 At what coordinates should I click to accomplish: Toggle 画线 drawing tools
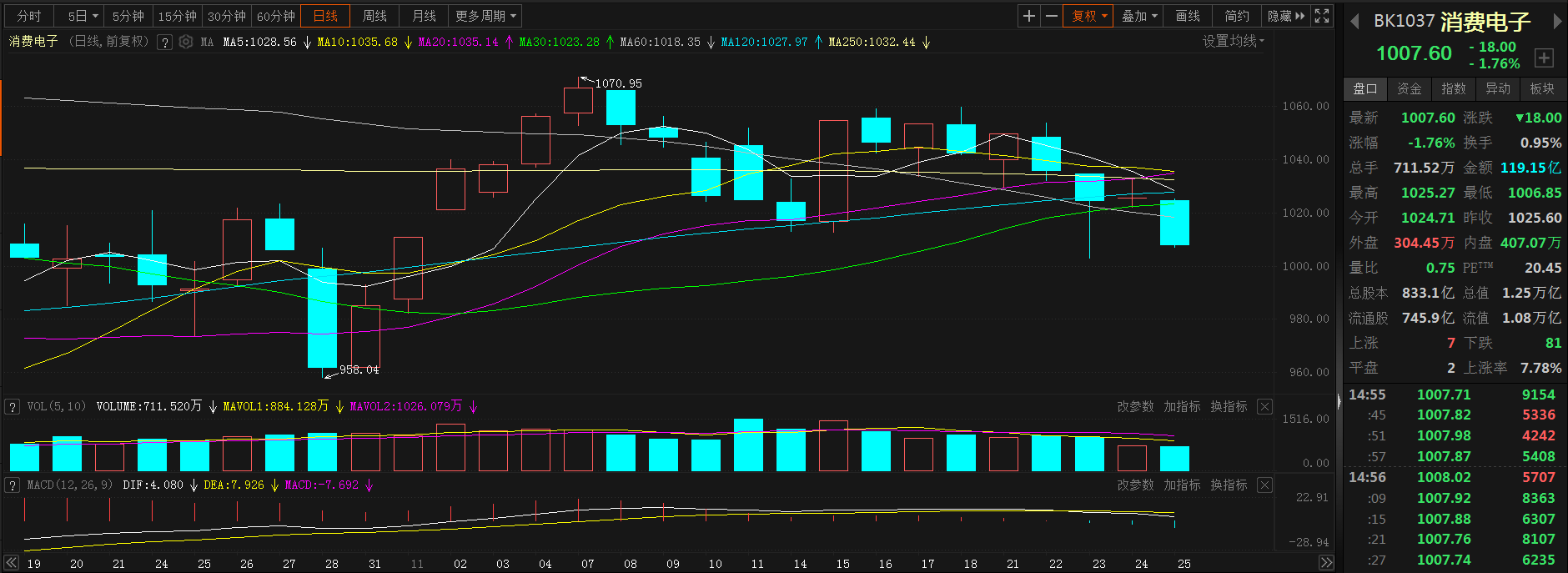click(1188, 16)
